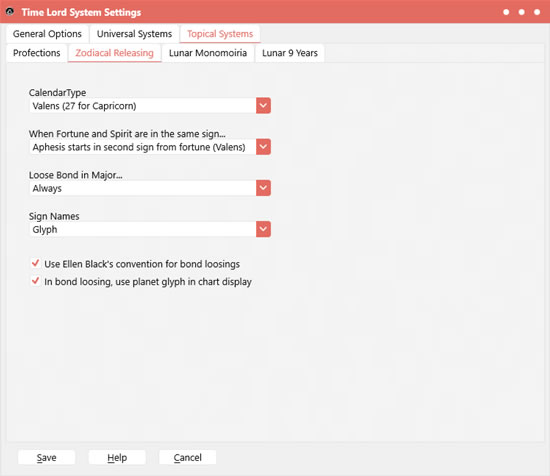The width and height of the screenshot is (550, 476).
Task: Switch to the General Options tab
Action: 47,34
